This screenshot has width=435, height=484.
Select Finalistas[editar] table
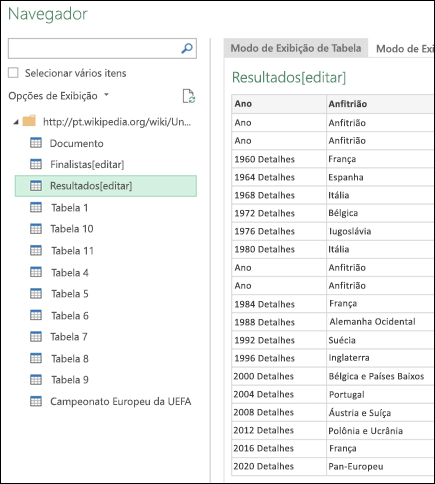tap(87, 164)
